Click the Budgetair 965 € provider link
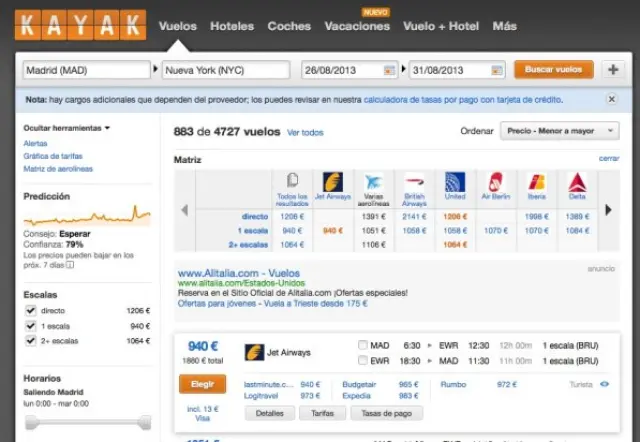640x442 pixels. click(x=380, y=384)
